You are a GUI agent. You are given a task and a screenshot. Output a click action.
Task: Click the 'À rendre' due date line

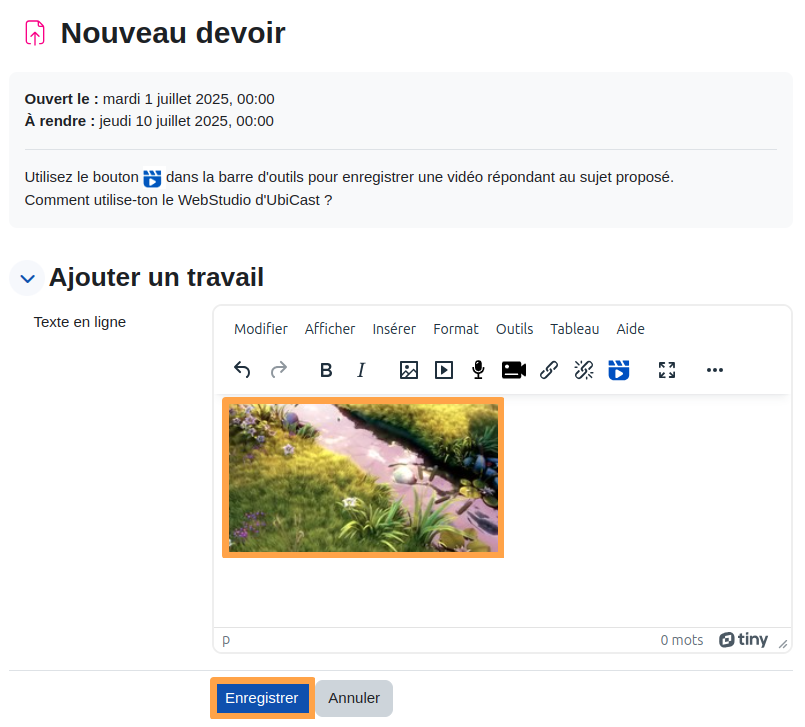149,121
